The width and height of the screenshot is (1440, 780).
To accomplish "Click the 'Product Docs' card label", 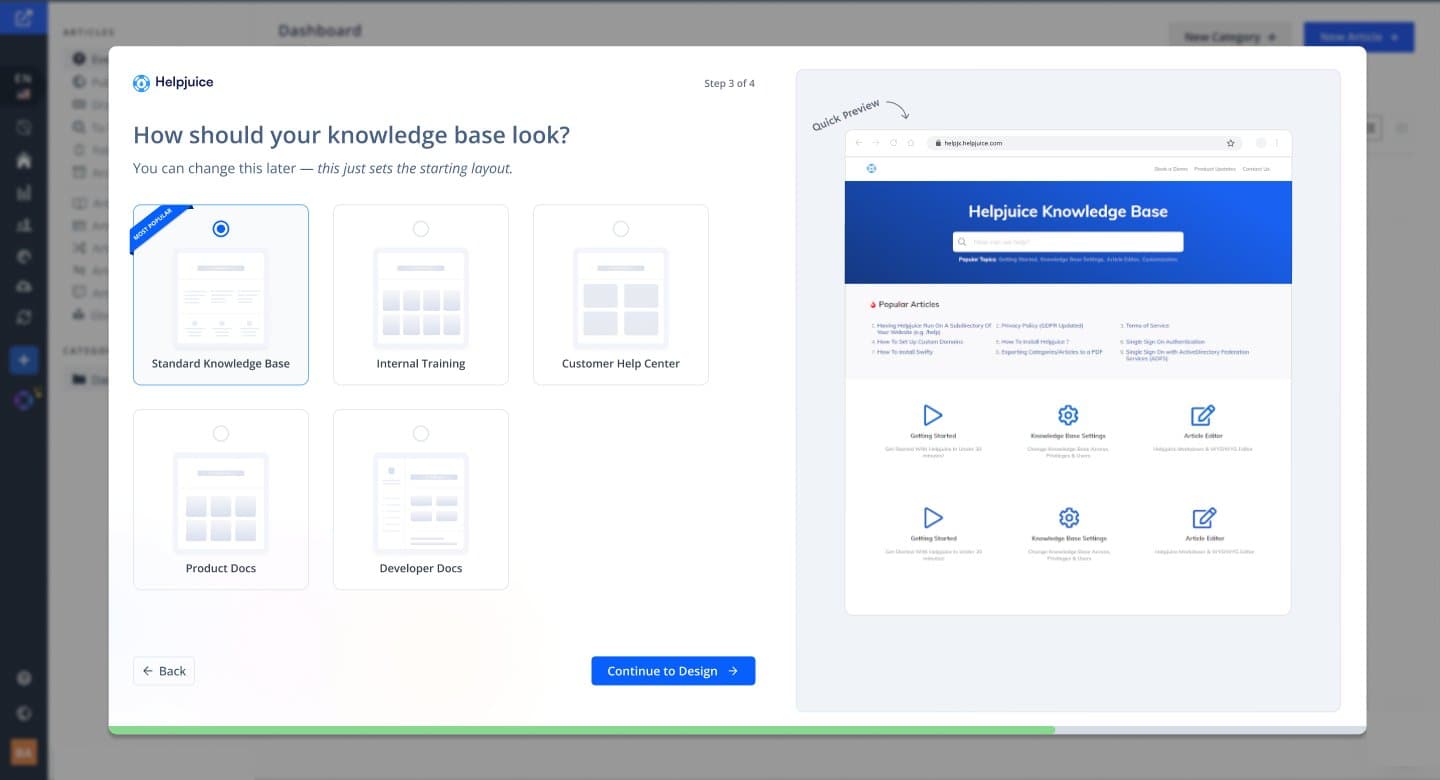I will (221, 568).
